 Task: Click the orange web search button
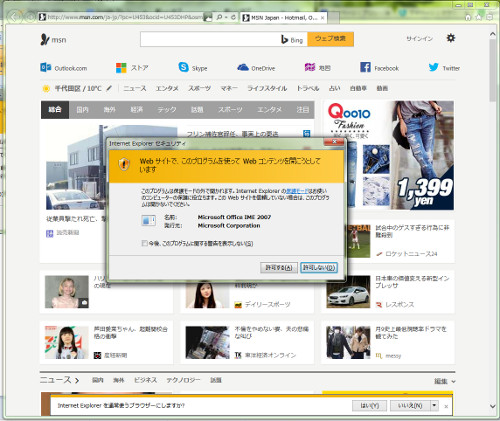pos(330,39)
